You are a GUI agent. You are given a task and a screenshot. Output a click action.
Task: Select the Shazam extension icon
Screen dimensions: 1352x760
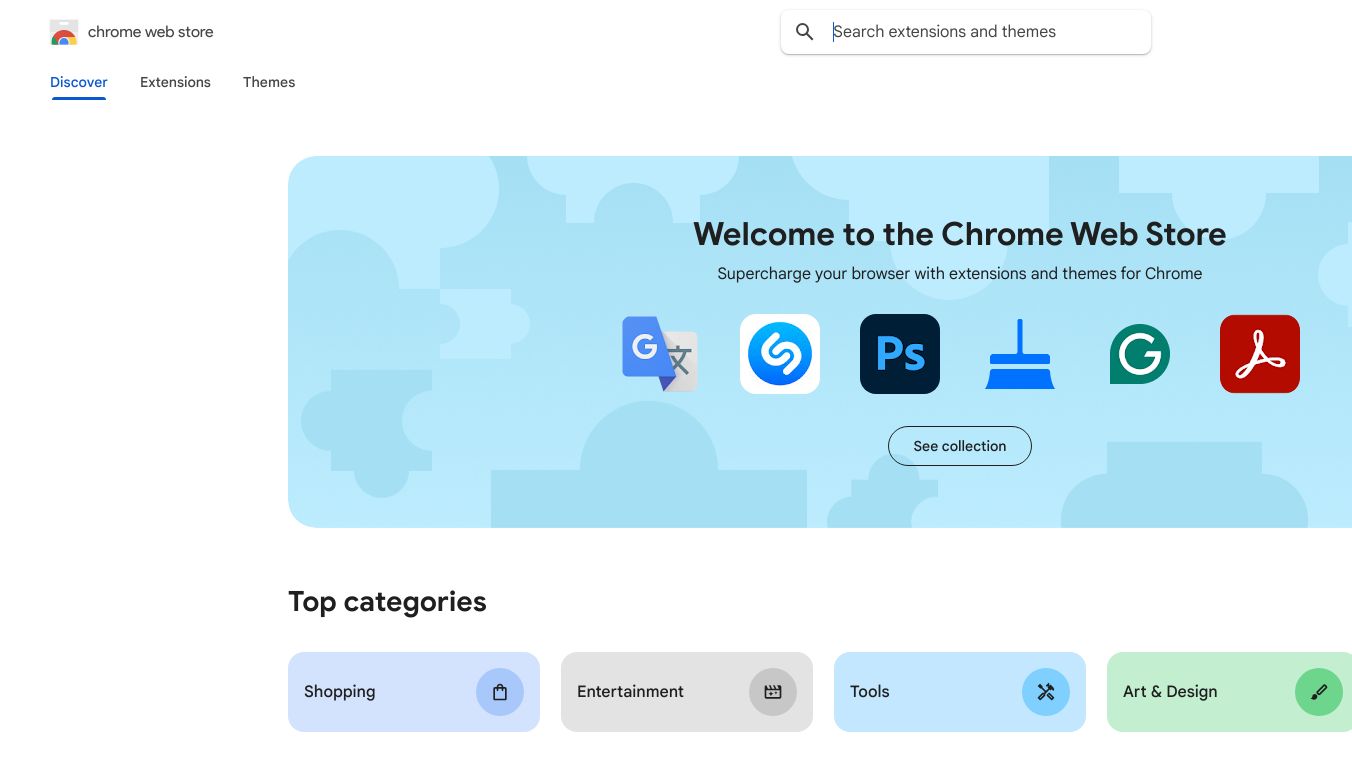780,354
